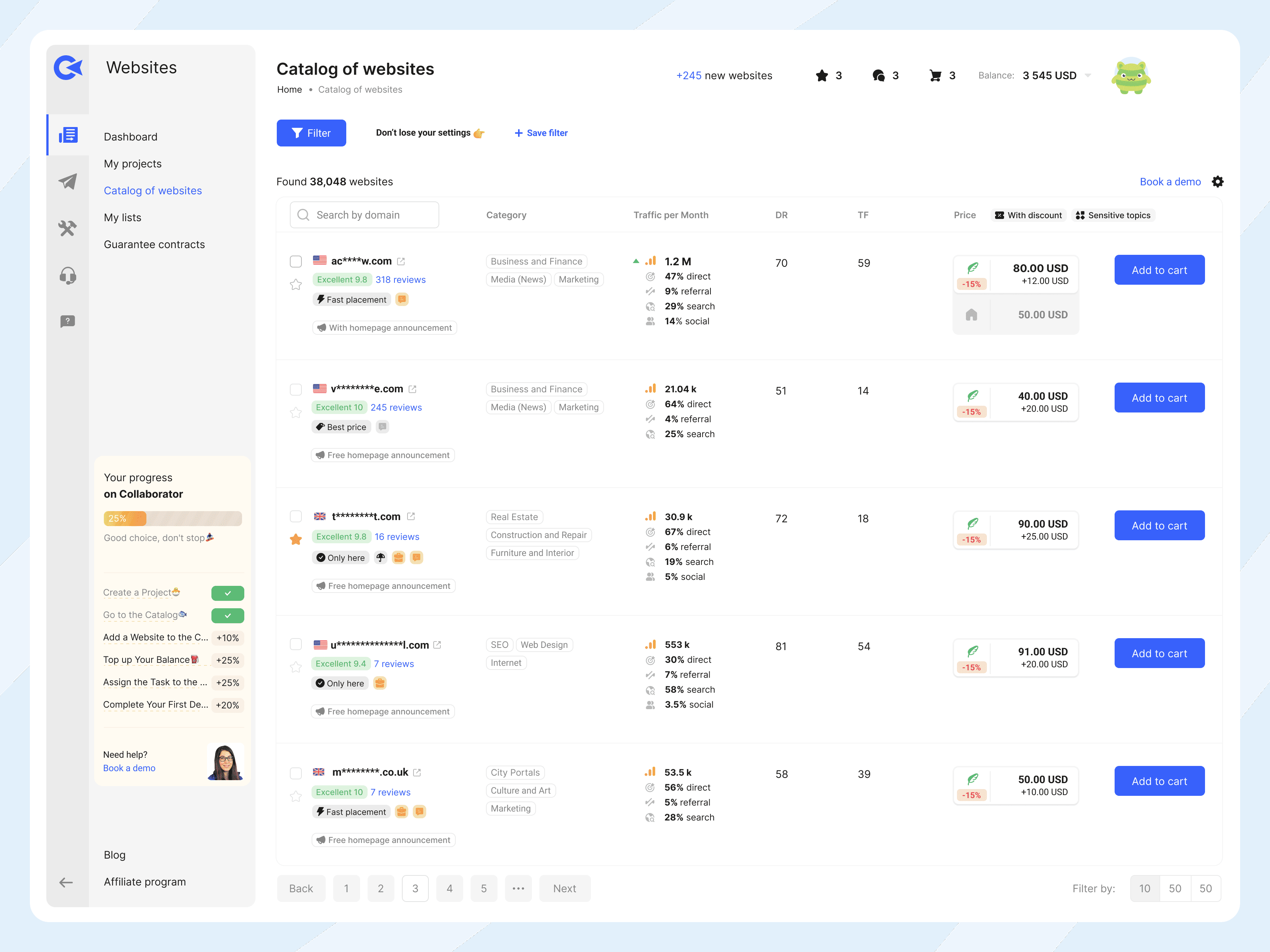This screenshot has width=1270, height=952.
Task: Click the paper plane icon in the sidebar
Action: (68, 182)
